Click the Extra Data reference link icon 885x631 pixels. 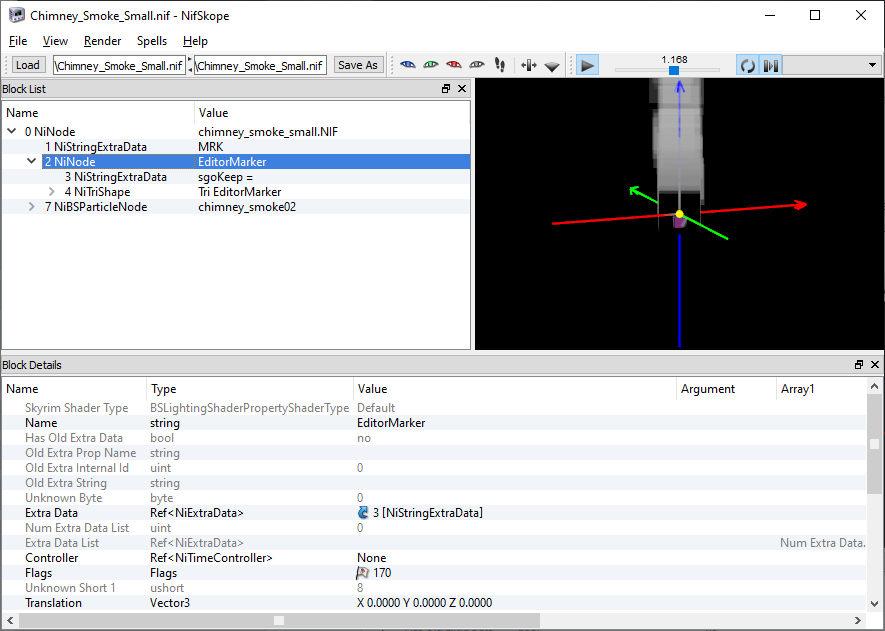[x=363, y=513]
